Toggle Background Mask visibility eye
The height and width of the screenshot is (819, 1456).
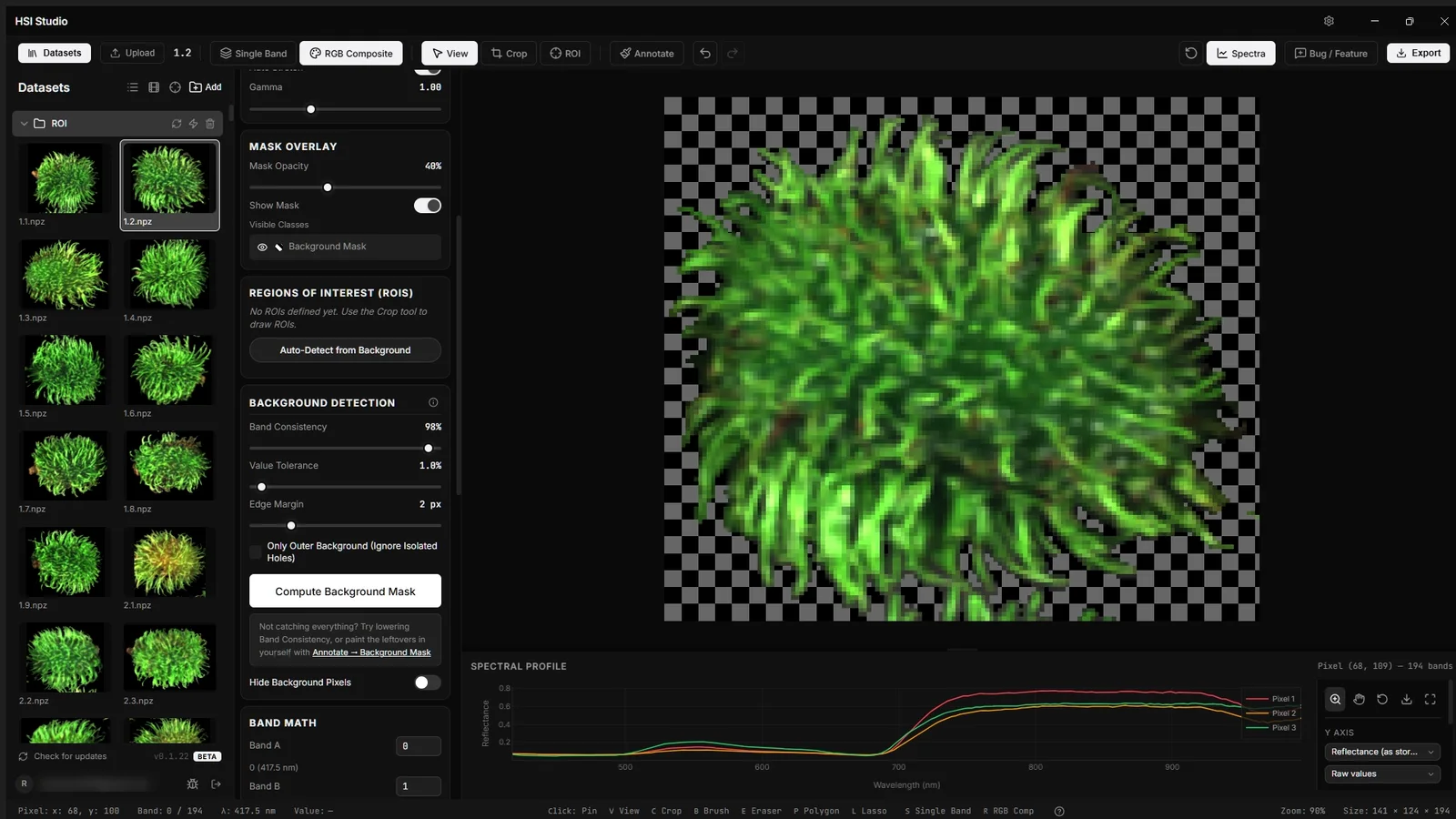click(262, 247)
